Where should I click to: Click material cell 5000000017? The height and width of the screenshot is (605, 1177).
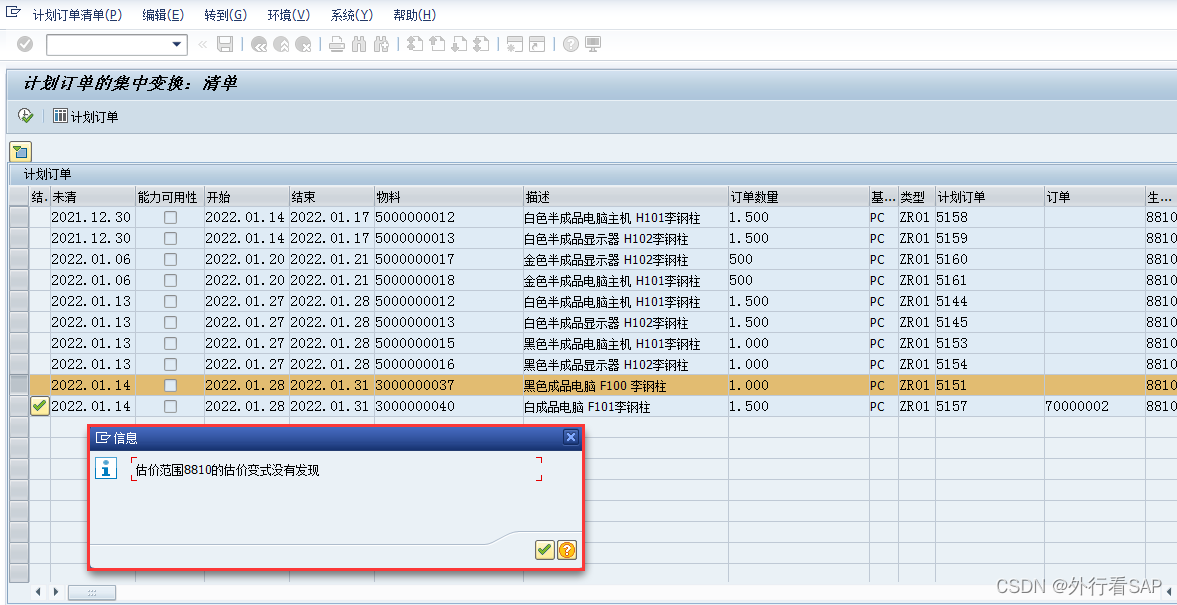[449, 260]
